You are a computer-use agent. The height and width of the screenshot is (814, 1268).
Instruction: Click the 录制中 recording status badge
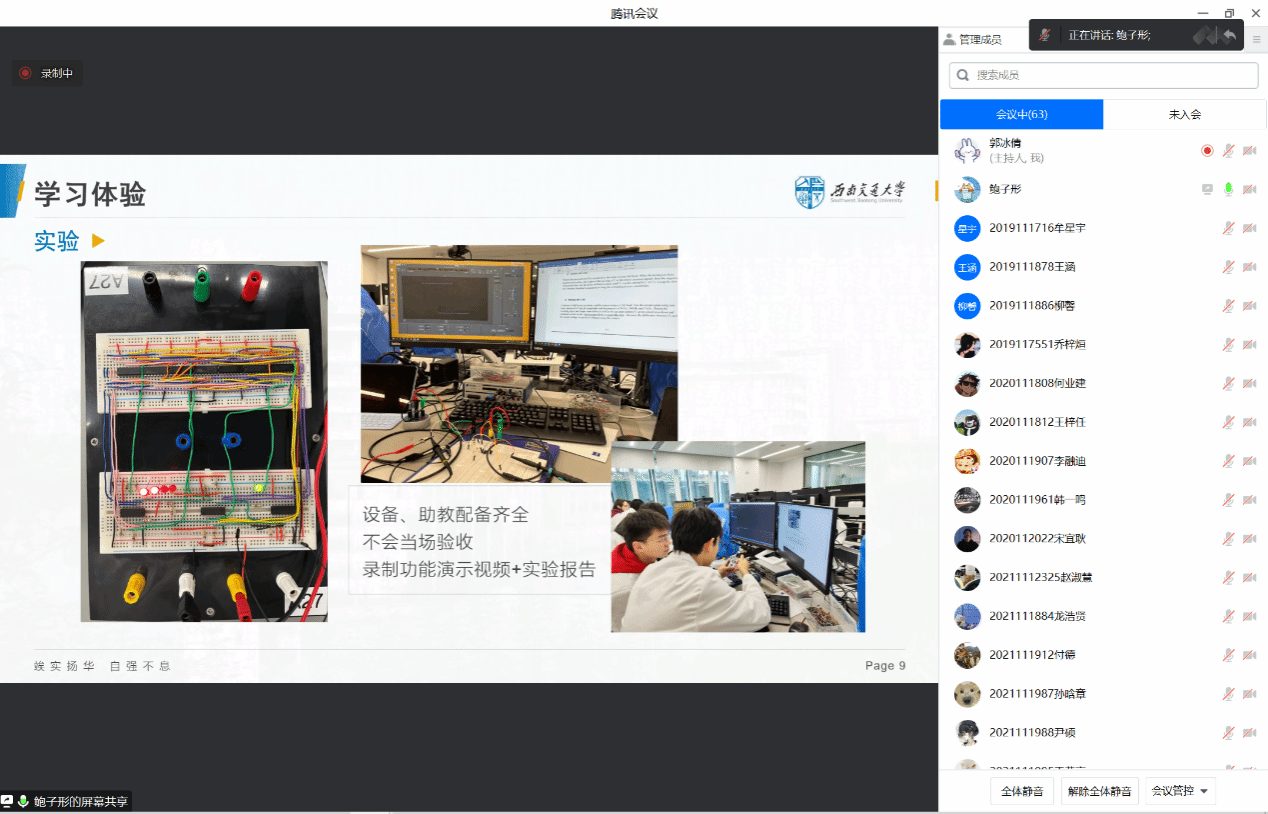(x=47, y=73)
